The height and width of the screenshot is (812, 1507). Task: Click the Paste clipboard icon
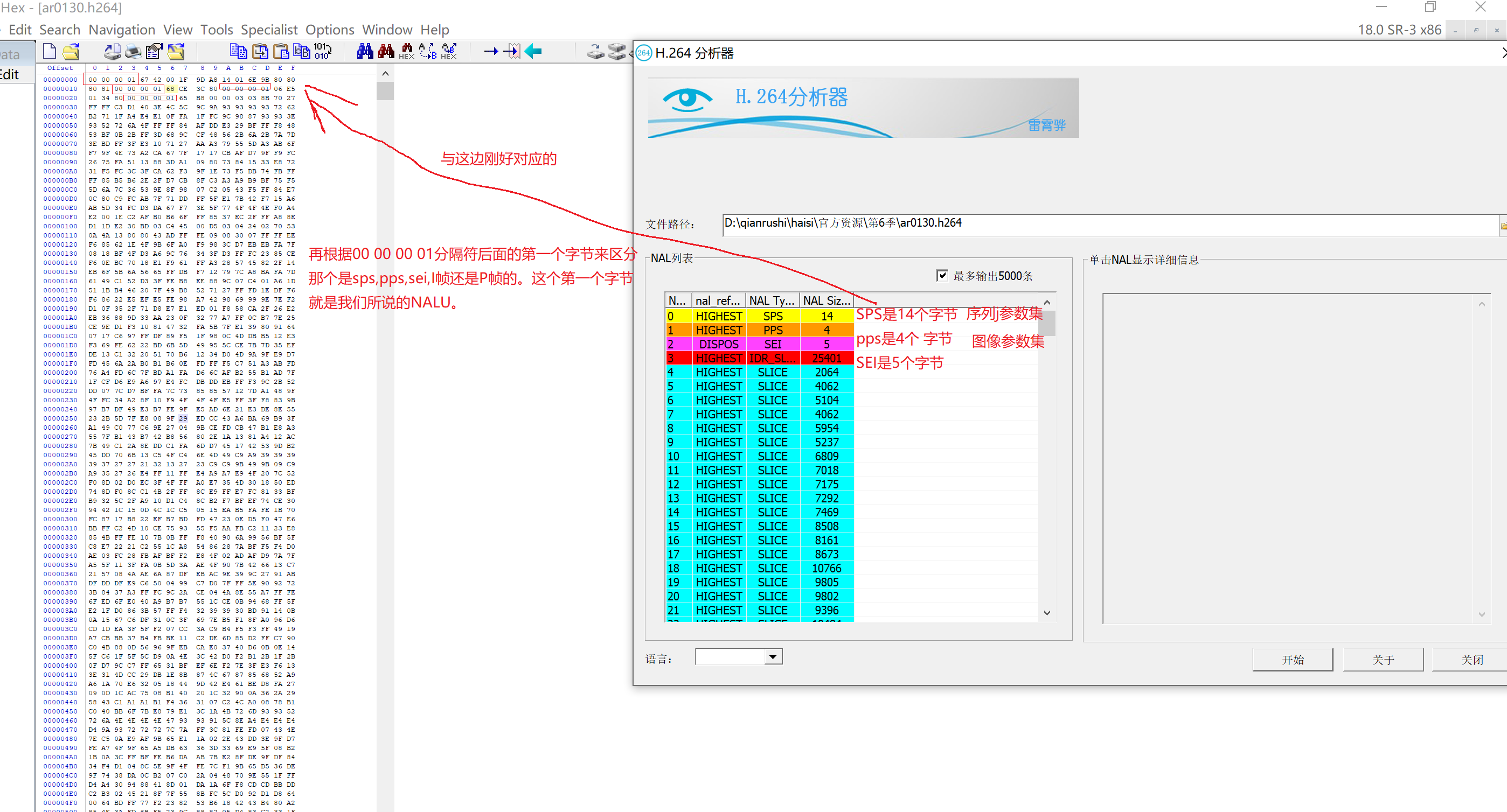coord(281,52)
